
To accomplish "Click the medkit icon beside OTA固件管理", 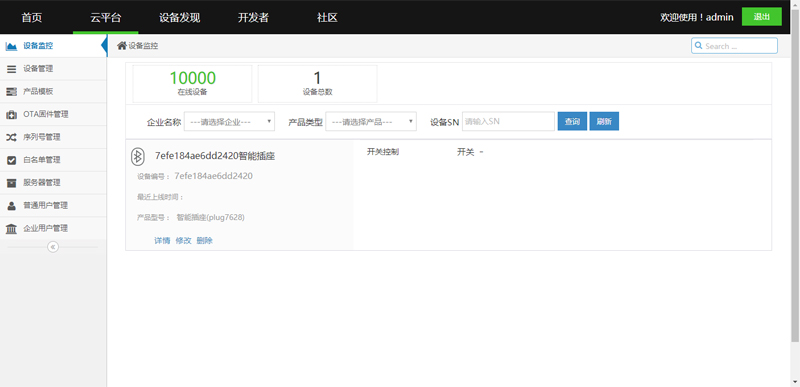I will 11,115.
